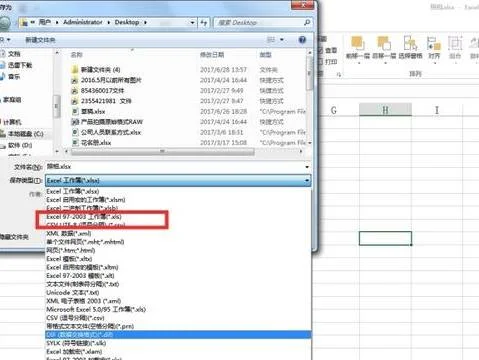Select 音乐 (Music) in navigation pane

[14, 76]
